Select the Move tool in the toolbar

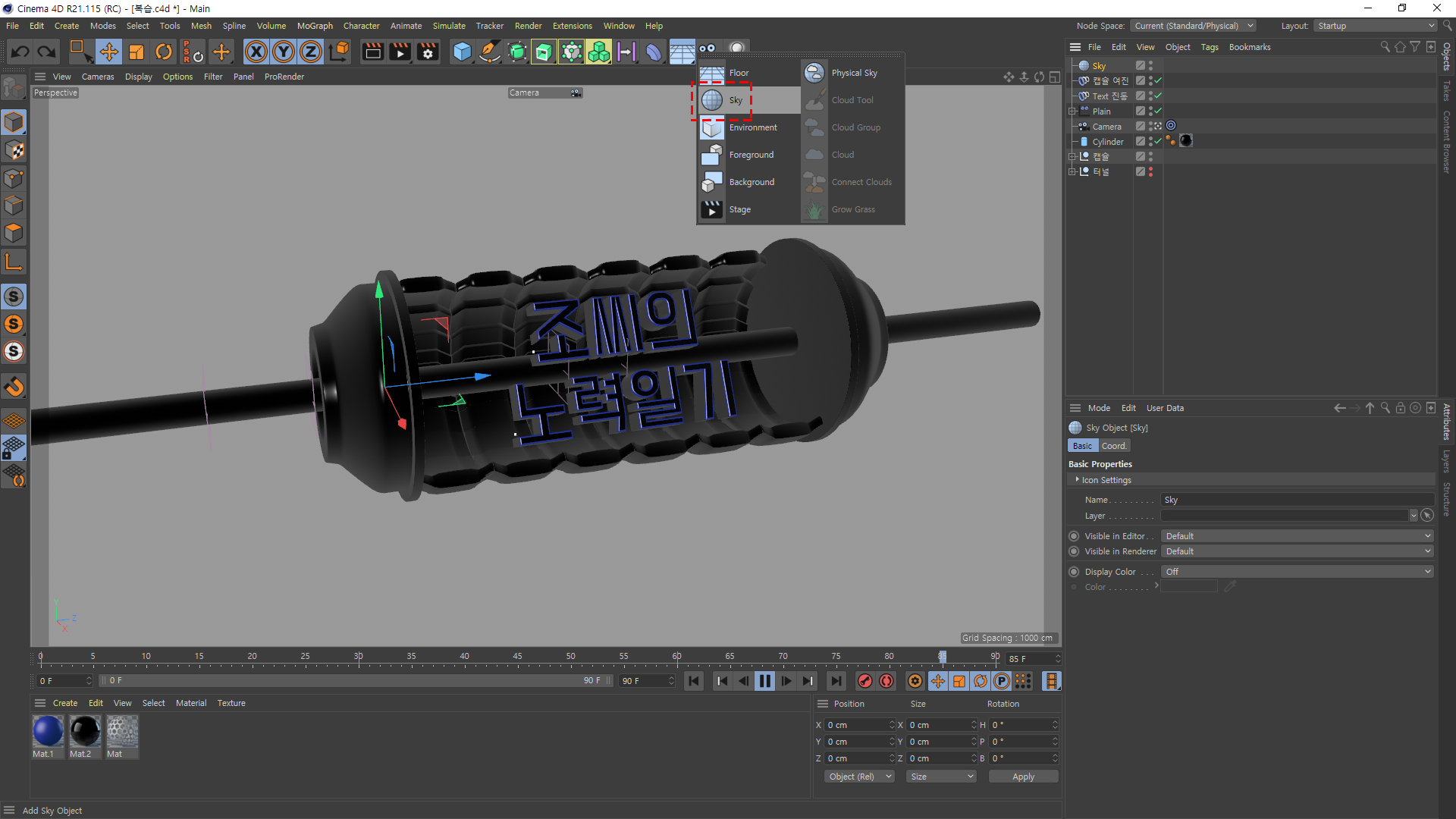click(x=108, y=52)
